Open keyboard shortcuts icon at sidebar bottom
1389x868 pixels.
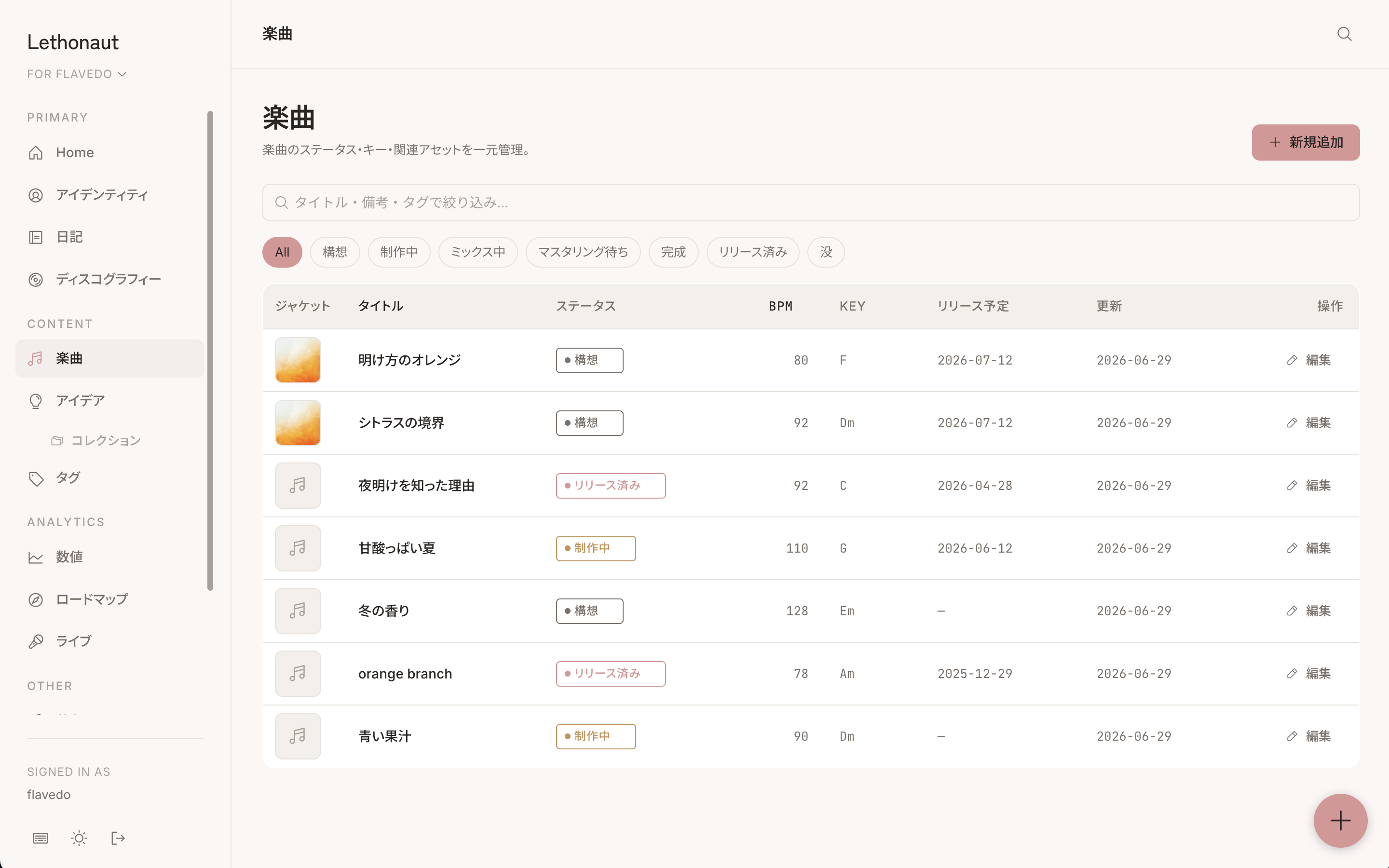(x=40, y=838)
